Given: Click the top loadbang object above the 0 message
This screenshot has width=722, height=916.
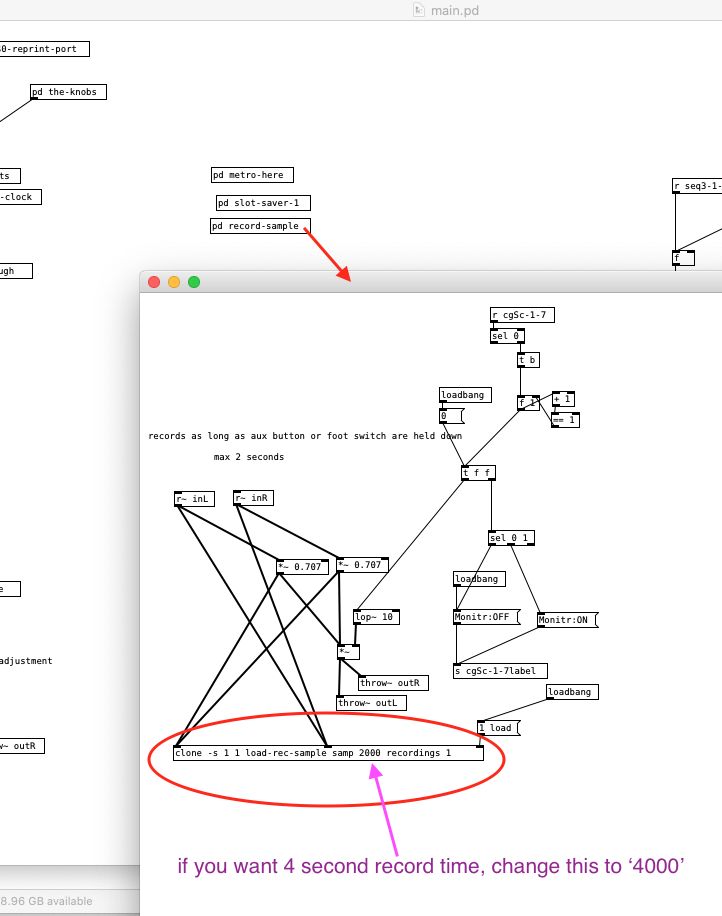Looking at the screenshot, I should (465, 395).
